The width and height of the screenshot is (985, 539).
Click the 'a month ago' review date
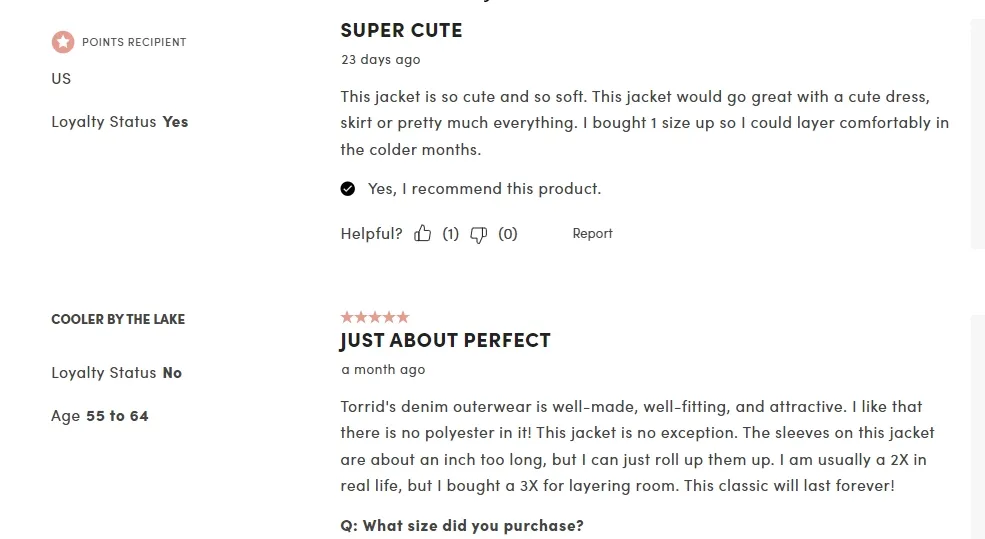tap(383, 369)
